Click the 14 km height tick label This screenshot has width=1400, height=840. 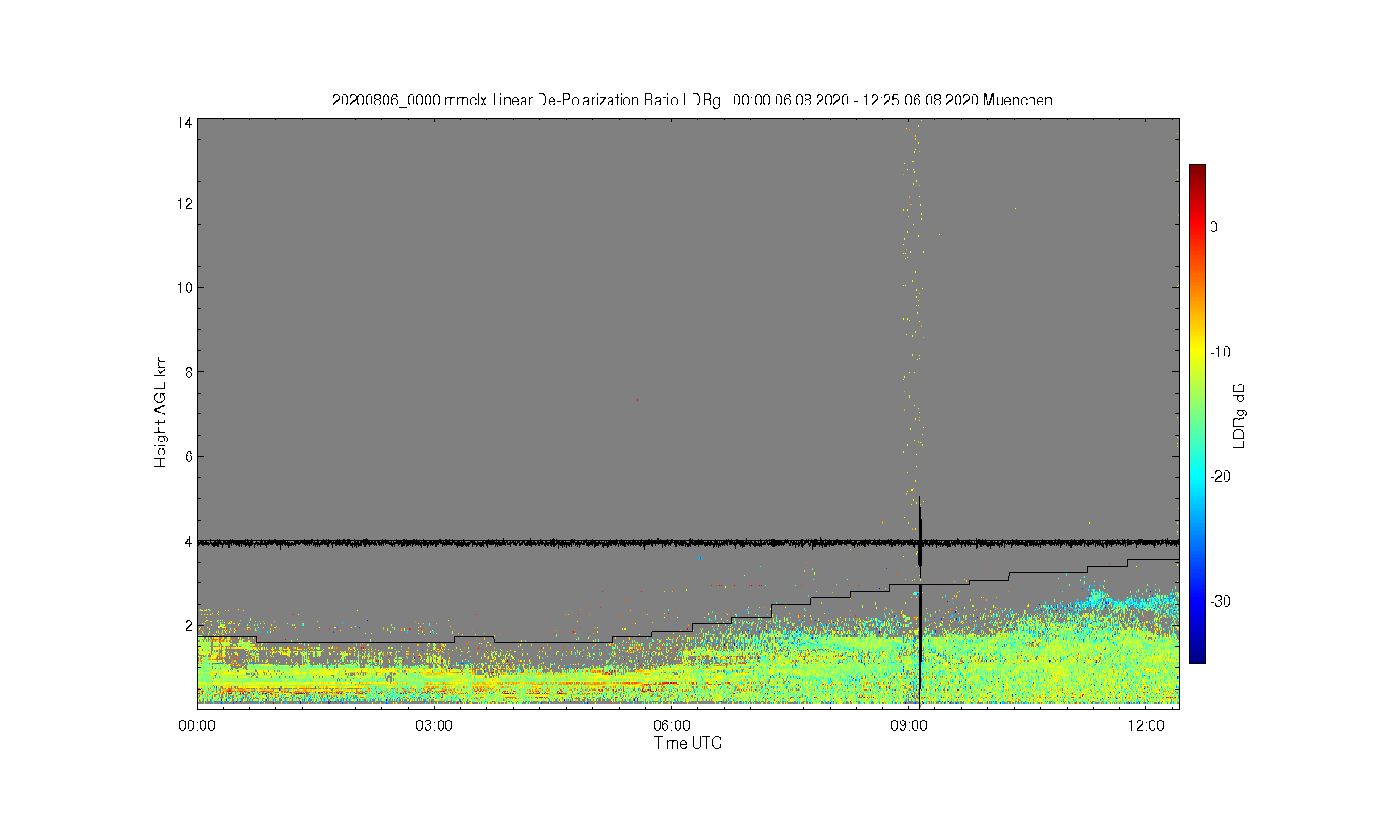point(185,122)
